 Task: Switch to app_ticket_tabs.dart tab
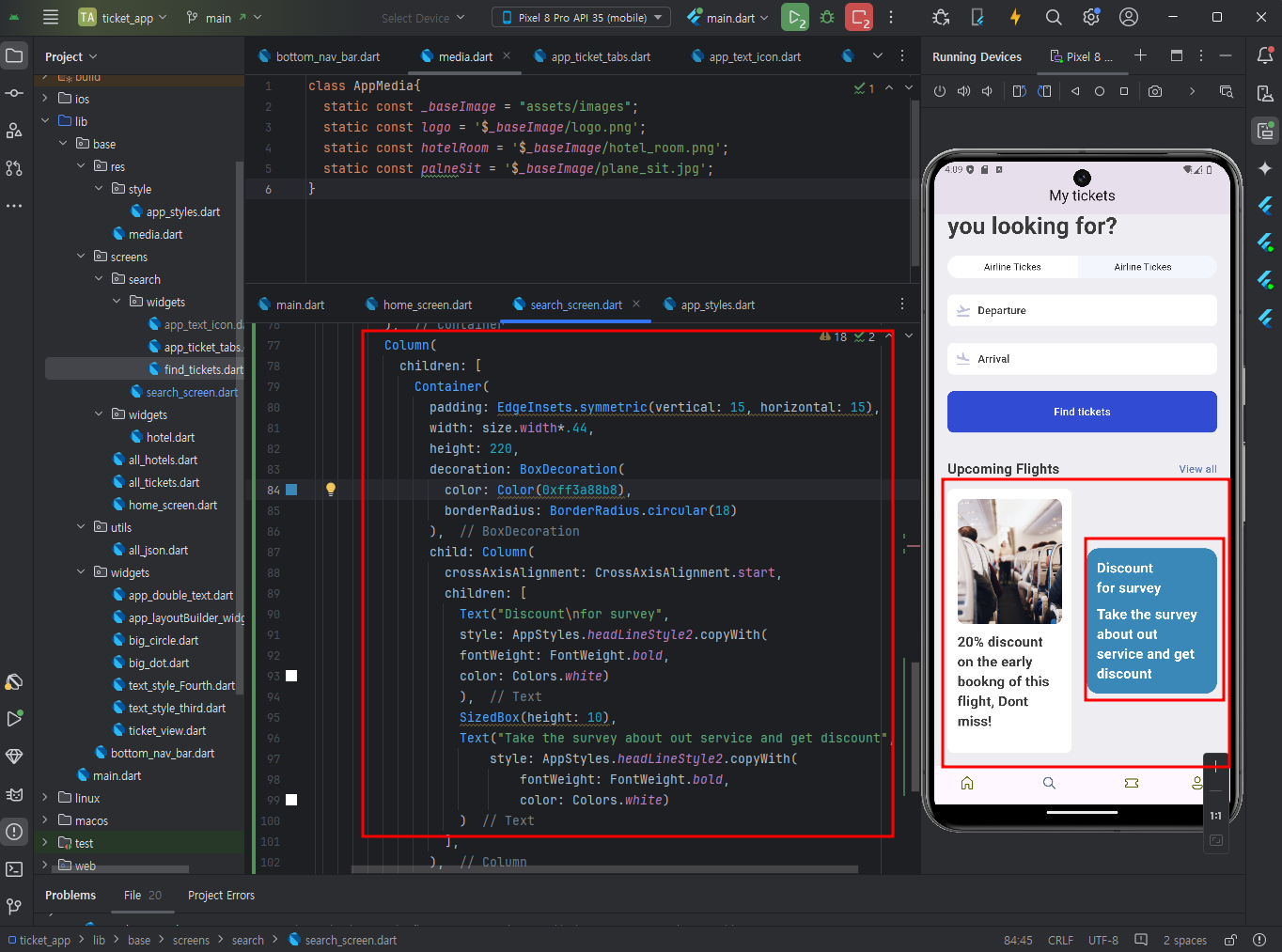click(591, 56)
